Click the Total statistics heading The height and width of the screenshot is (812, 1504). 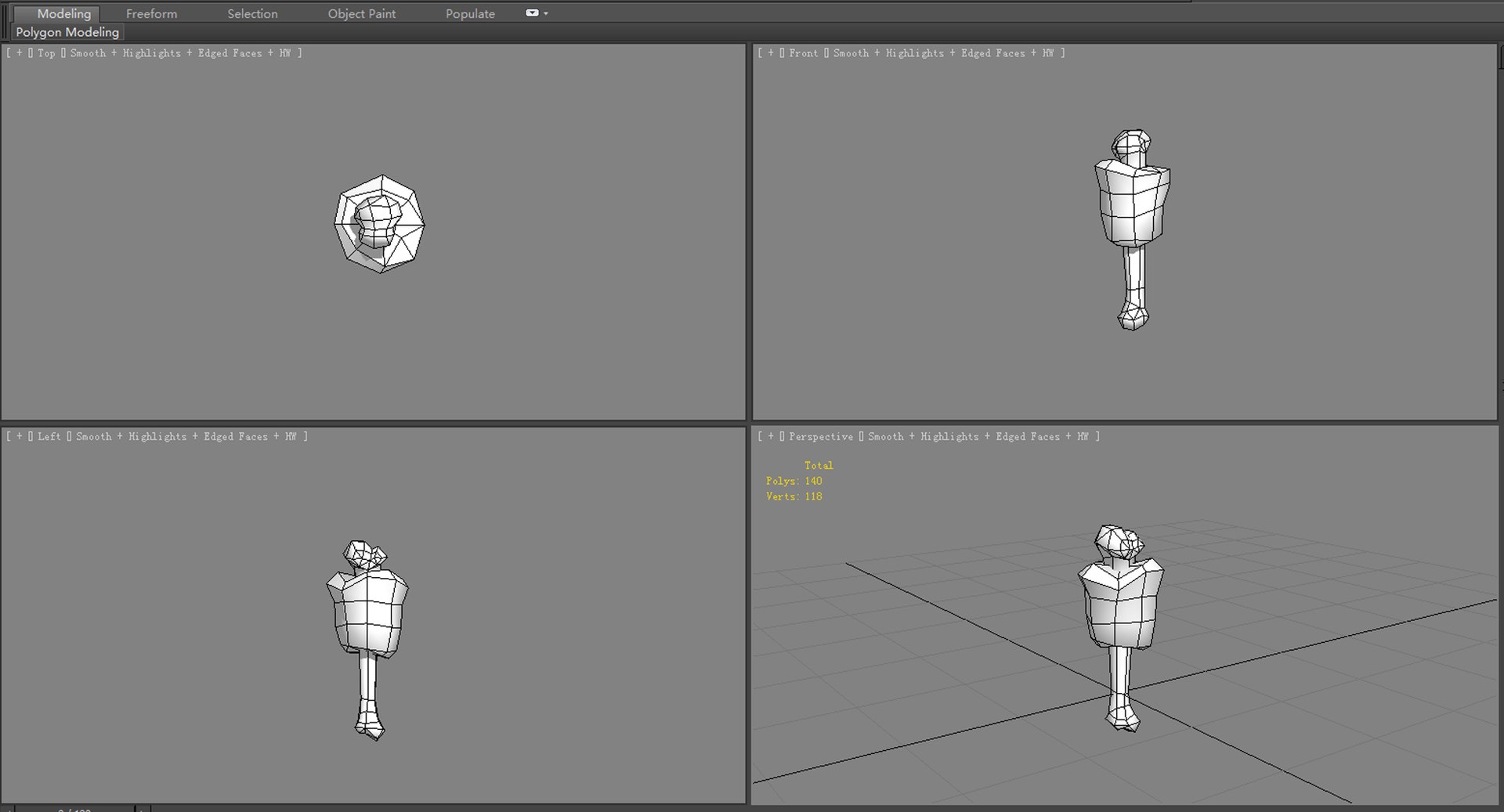click(819, 465)
